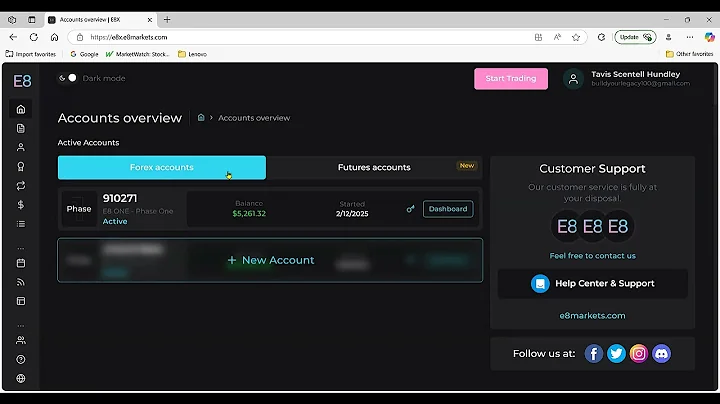This screenshot has width=720, height=404.
Task: Open Dashboard for account 910271
Action: (x=448, y=209)
